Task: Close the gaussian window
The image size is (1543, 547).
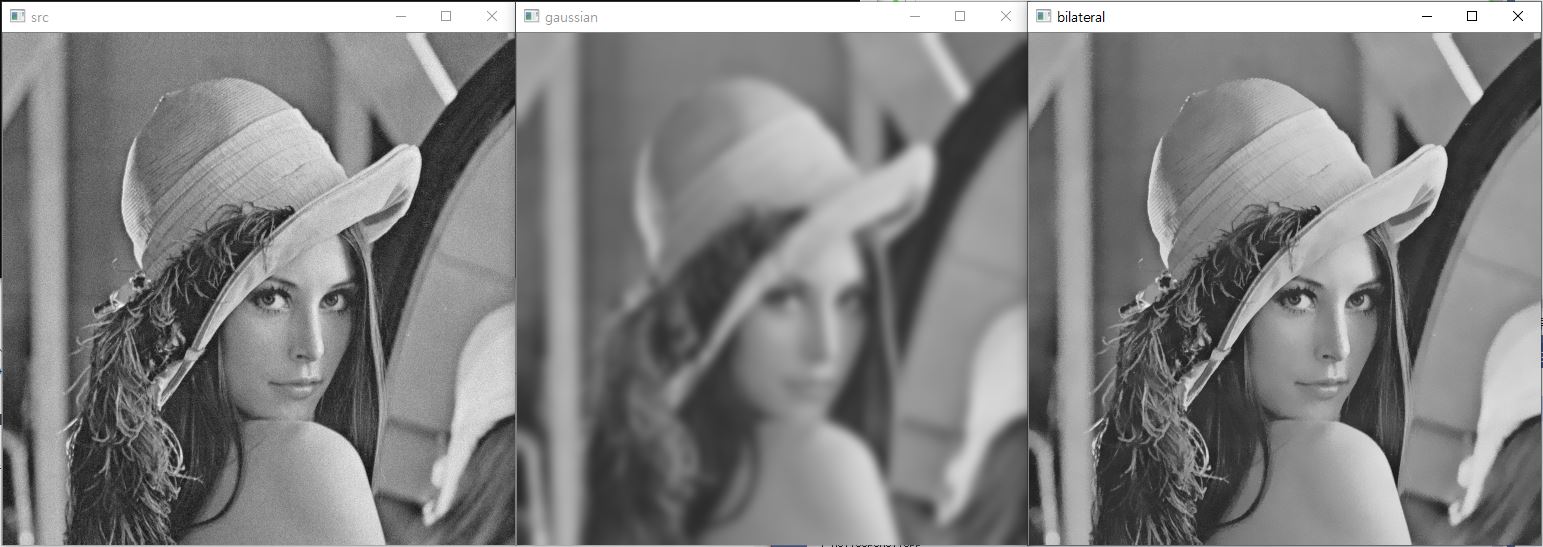Action: point(1005,17)
